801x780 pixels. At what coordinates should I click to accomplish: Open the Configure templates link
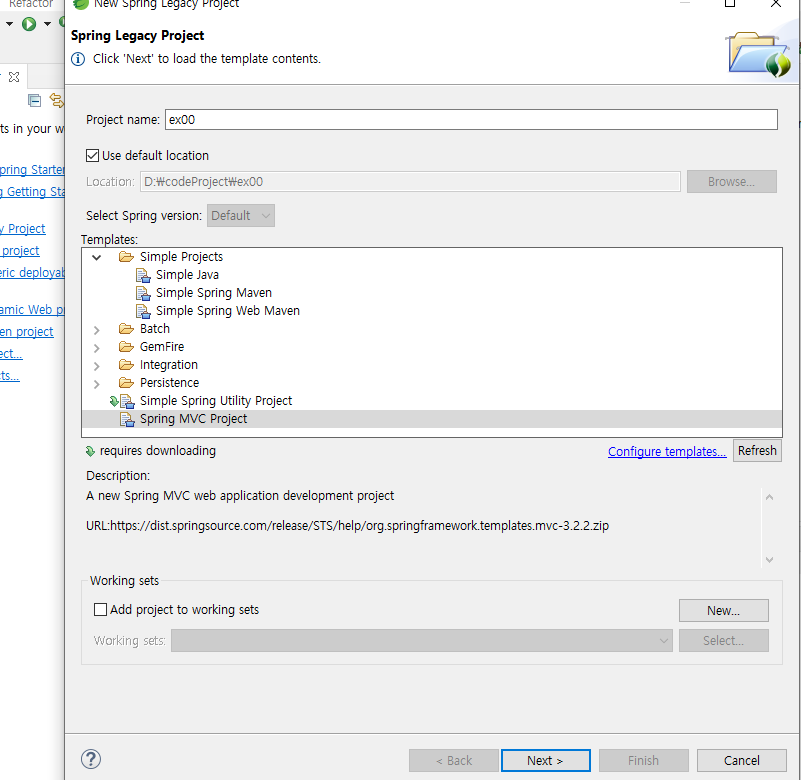click(667, 452)
